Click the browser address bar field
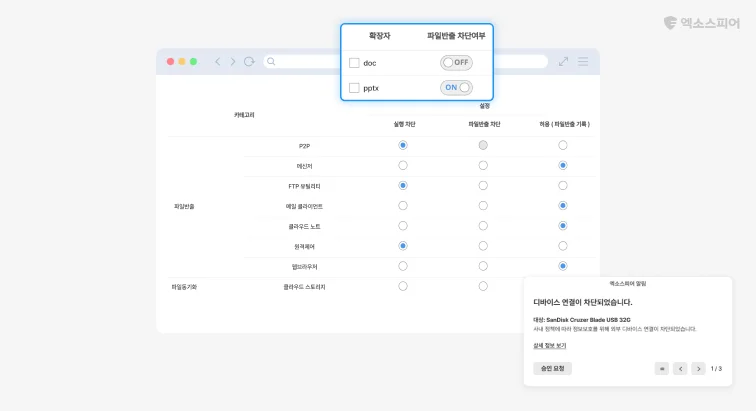 405,61
